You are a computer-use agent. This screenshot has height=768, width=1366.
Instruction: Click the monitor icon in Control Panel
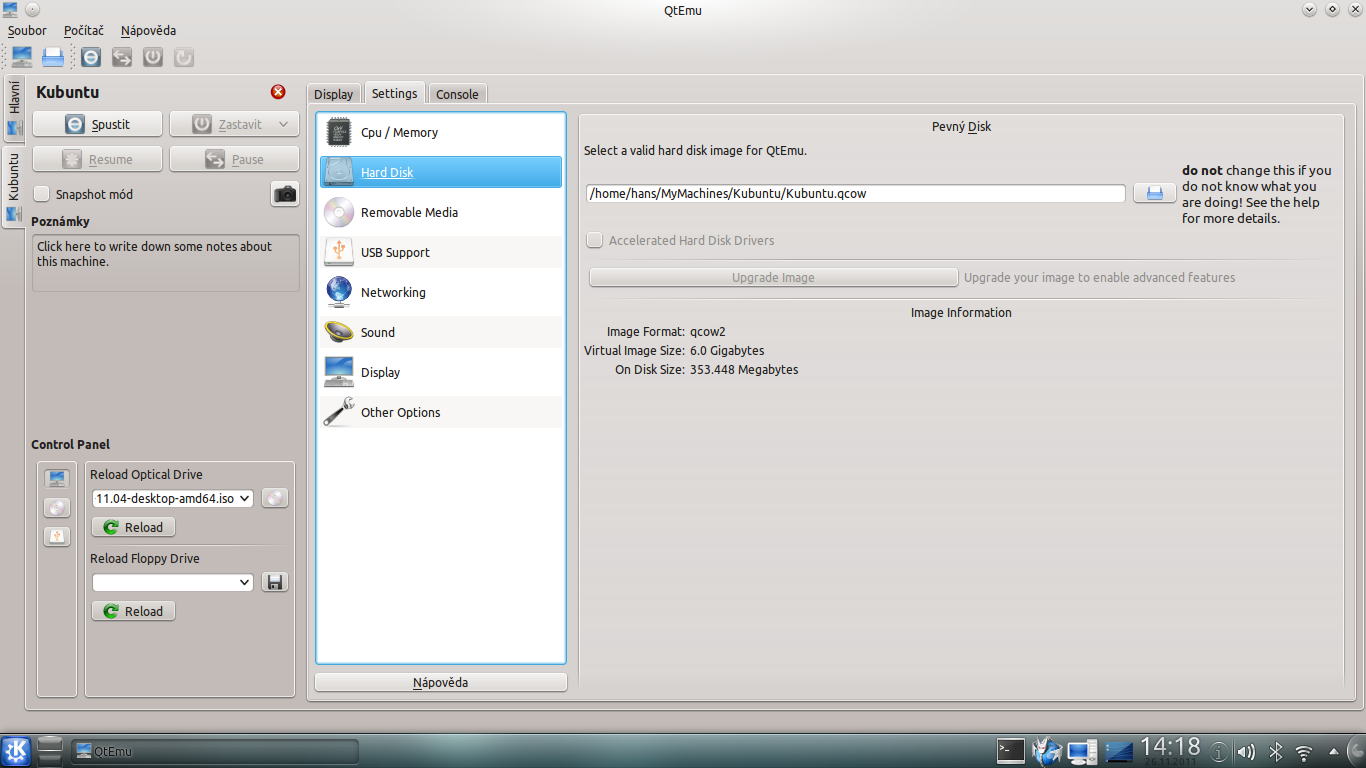[x=57, y=479]
